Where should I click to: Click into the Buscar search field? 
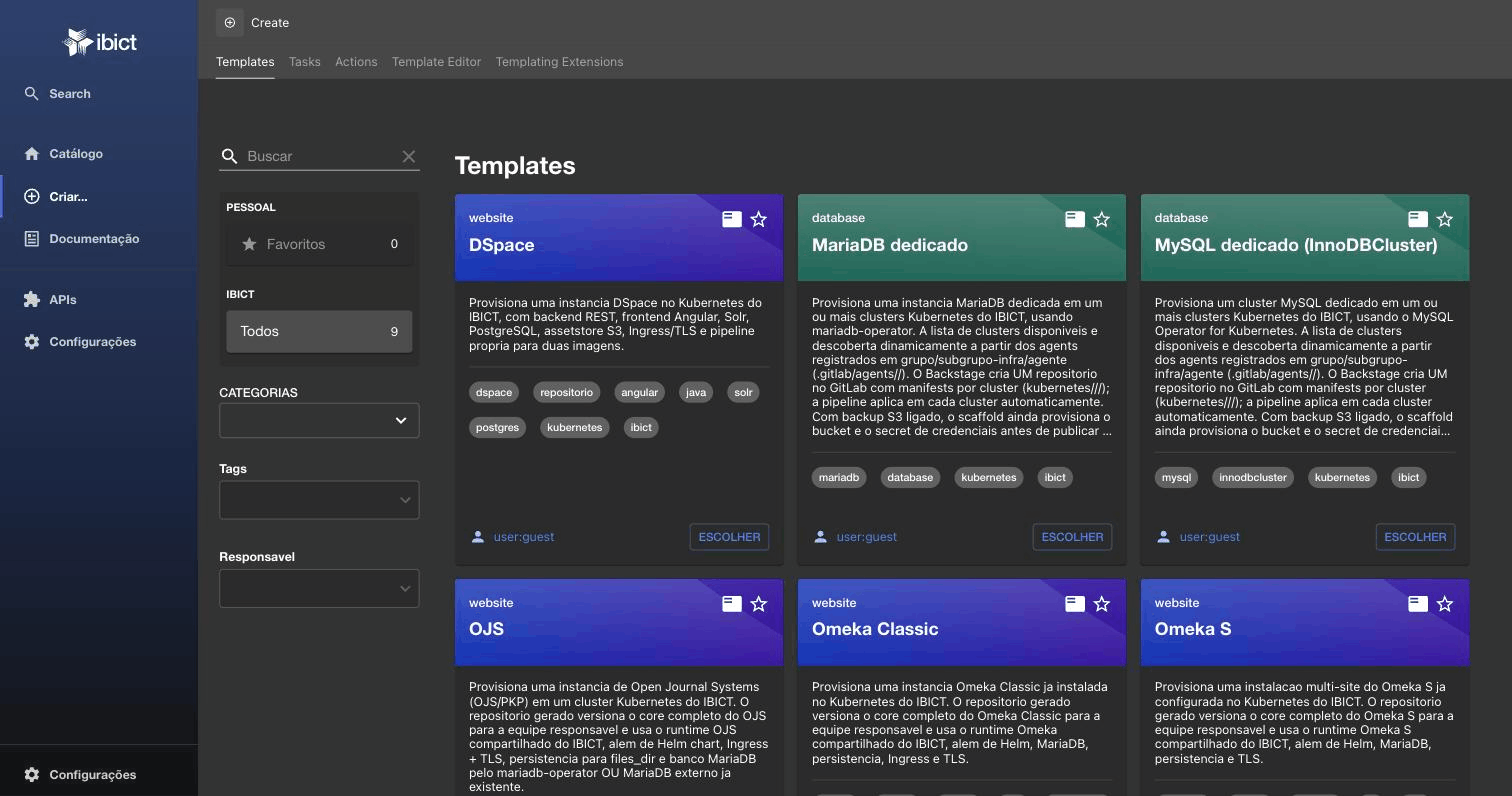point(319,156)
